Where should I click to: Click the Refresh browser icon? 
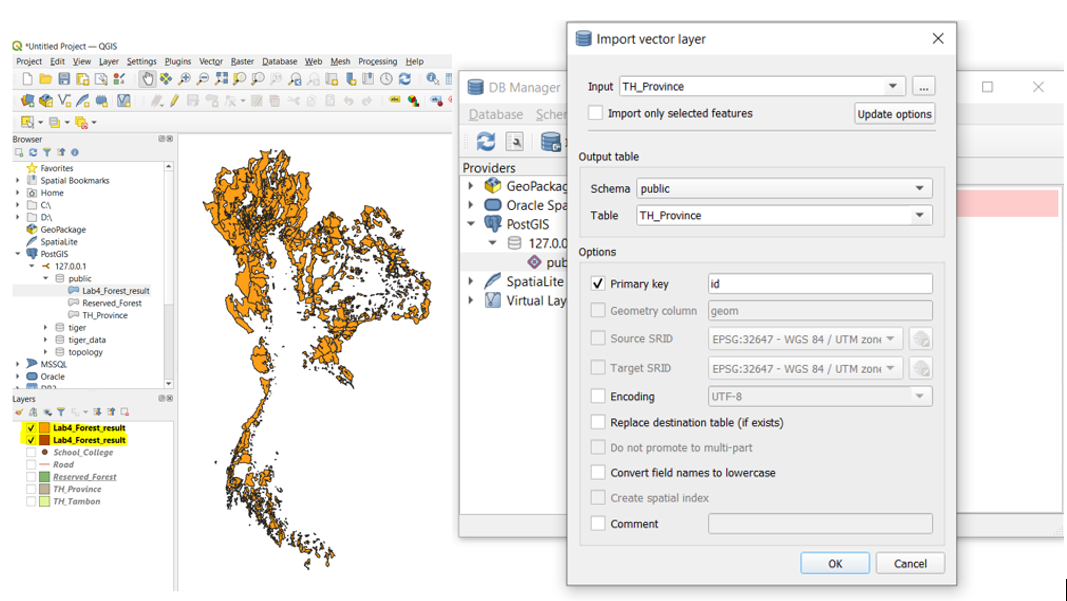[32, 150]
